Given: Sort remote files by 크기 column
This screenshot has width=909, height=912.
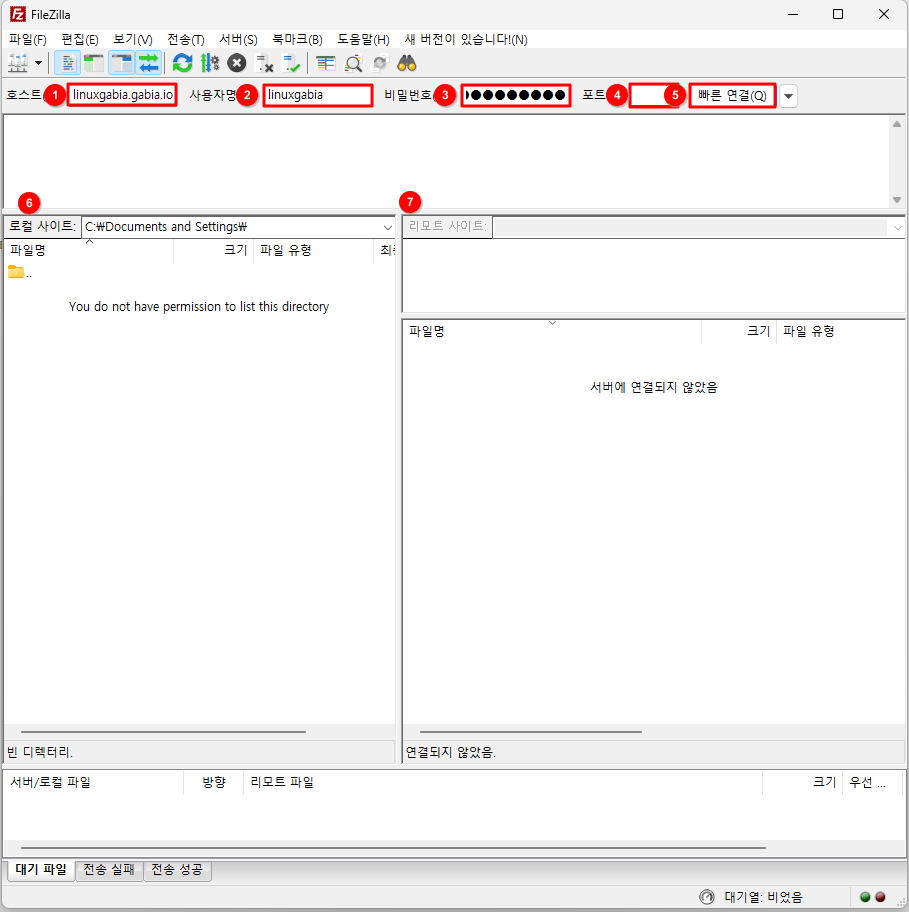Looking at the screenshot, I should click(x=739, y=331).
